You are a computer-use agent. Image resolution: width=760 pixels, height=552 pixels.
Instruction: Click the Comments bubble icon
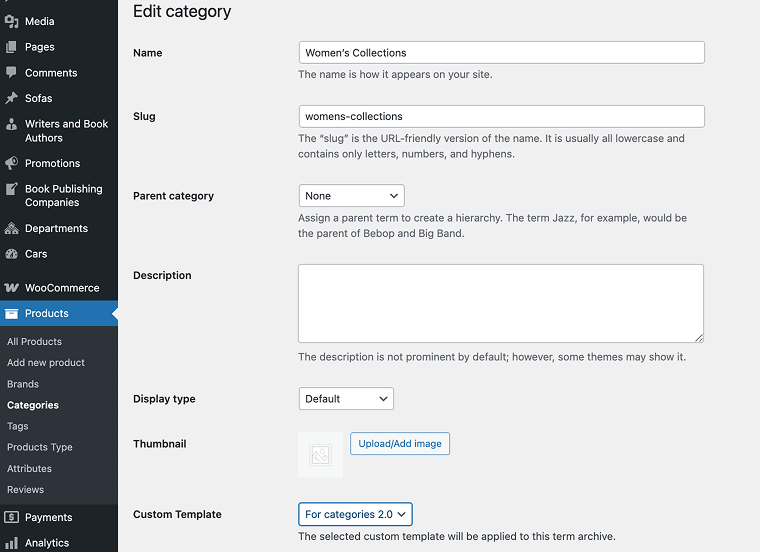11,72
